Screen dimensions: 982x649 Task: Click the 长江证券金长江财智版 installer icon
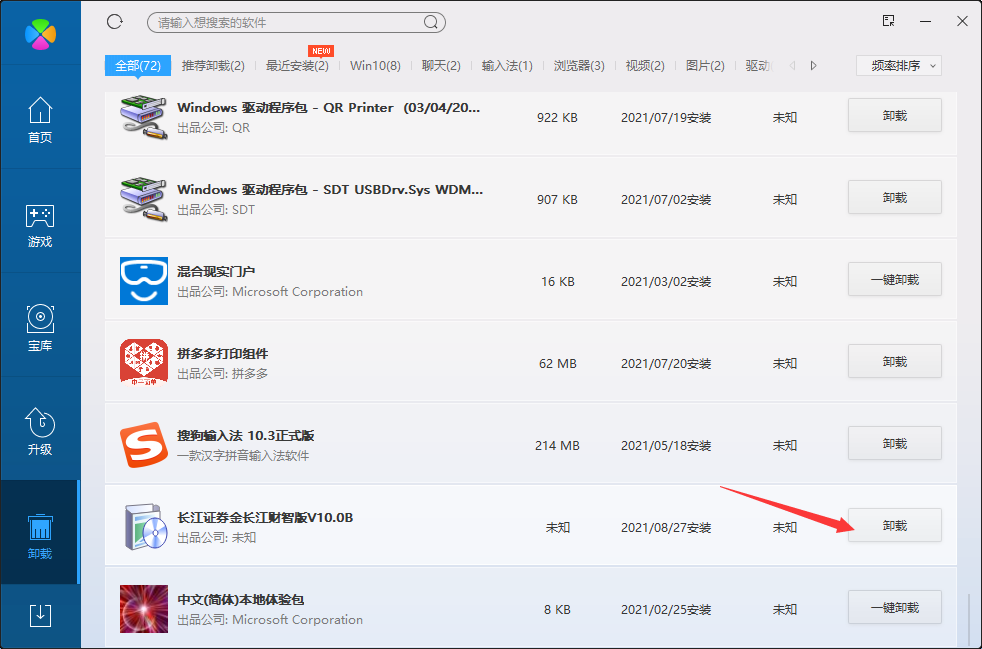click(x=145, y=527)
